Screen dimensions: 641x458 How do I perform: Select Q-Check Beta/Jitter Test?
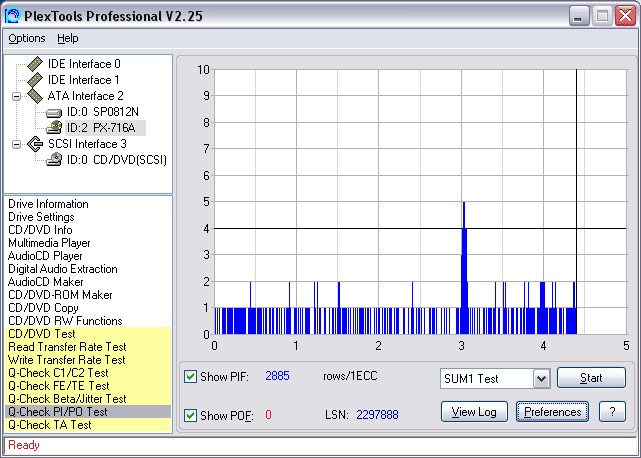[88, 399]
